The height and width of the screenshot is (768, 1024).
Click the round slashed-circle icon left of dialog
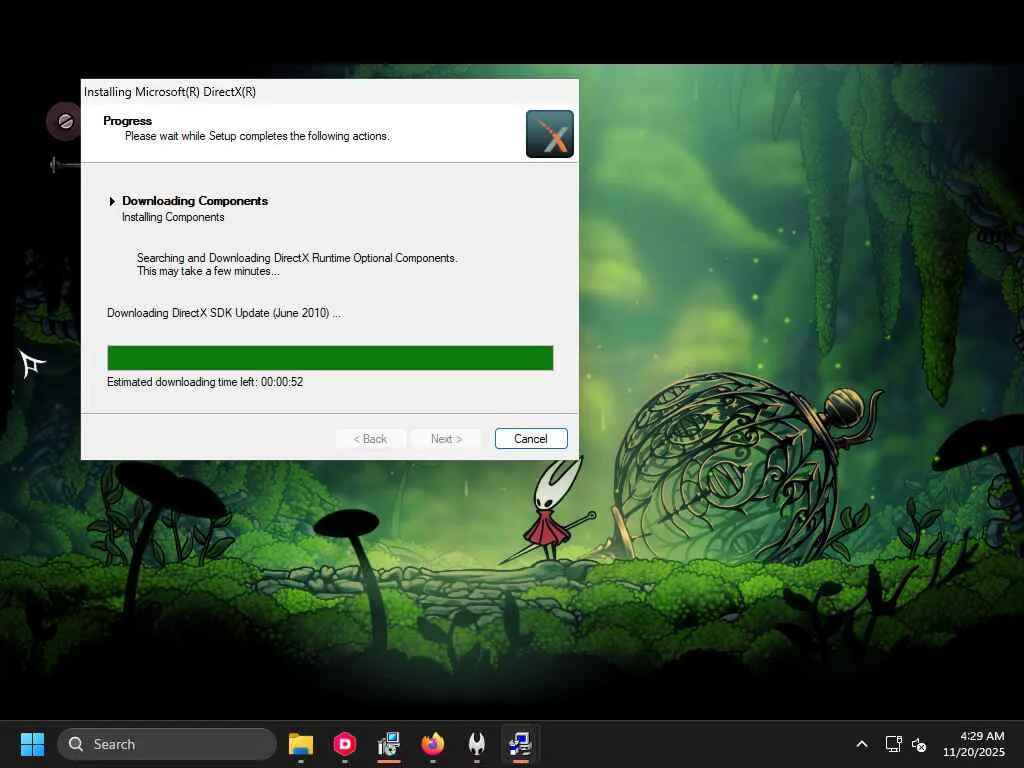[65, 121]
